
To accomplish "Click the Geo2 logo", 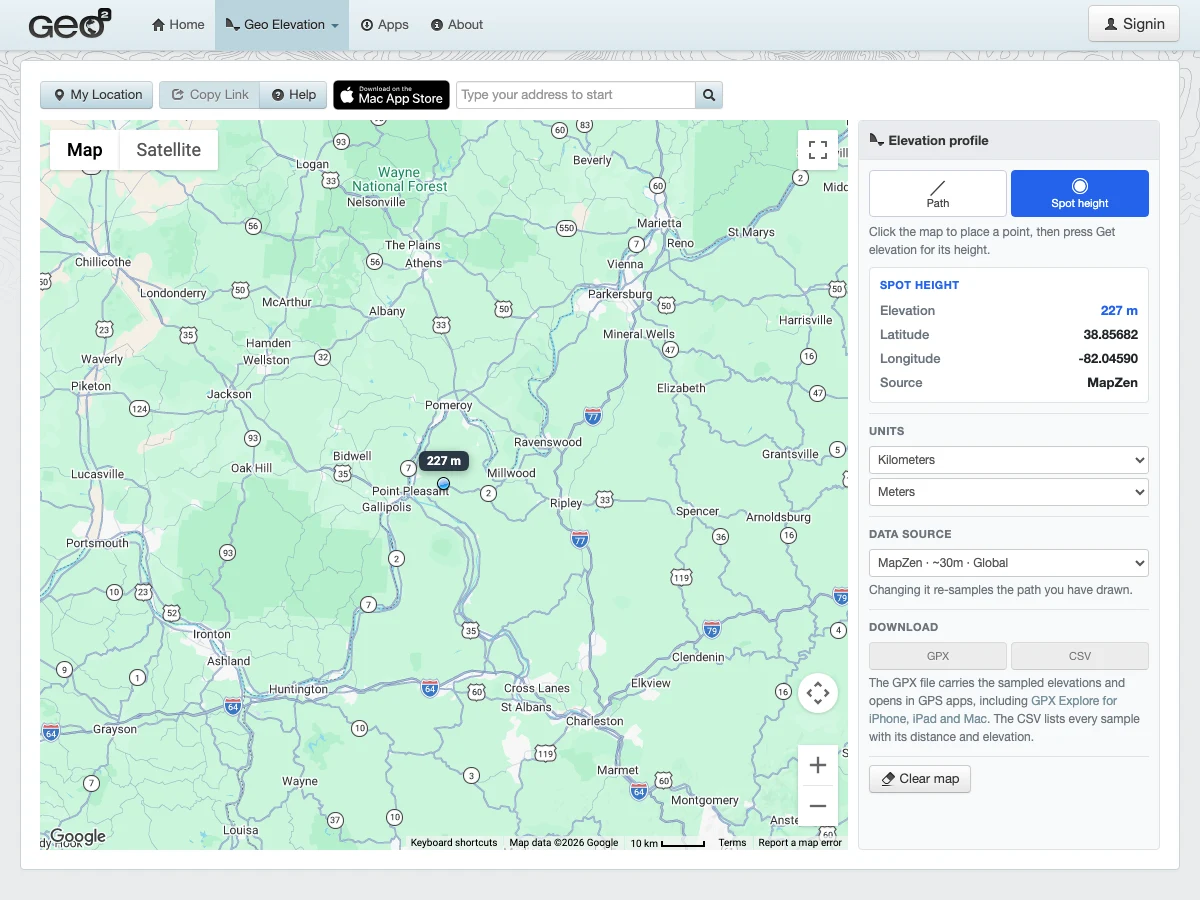I will click(x=69, y=24).
